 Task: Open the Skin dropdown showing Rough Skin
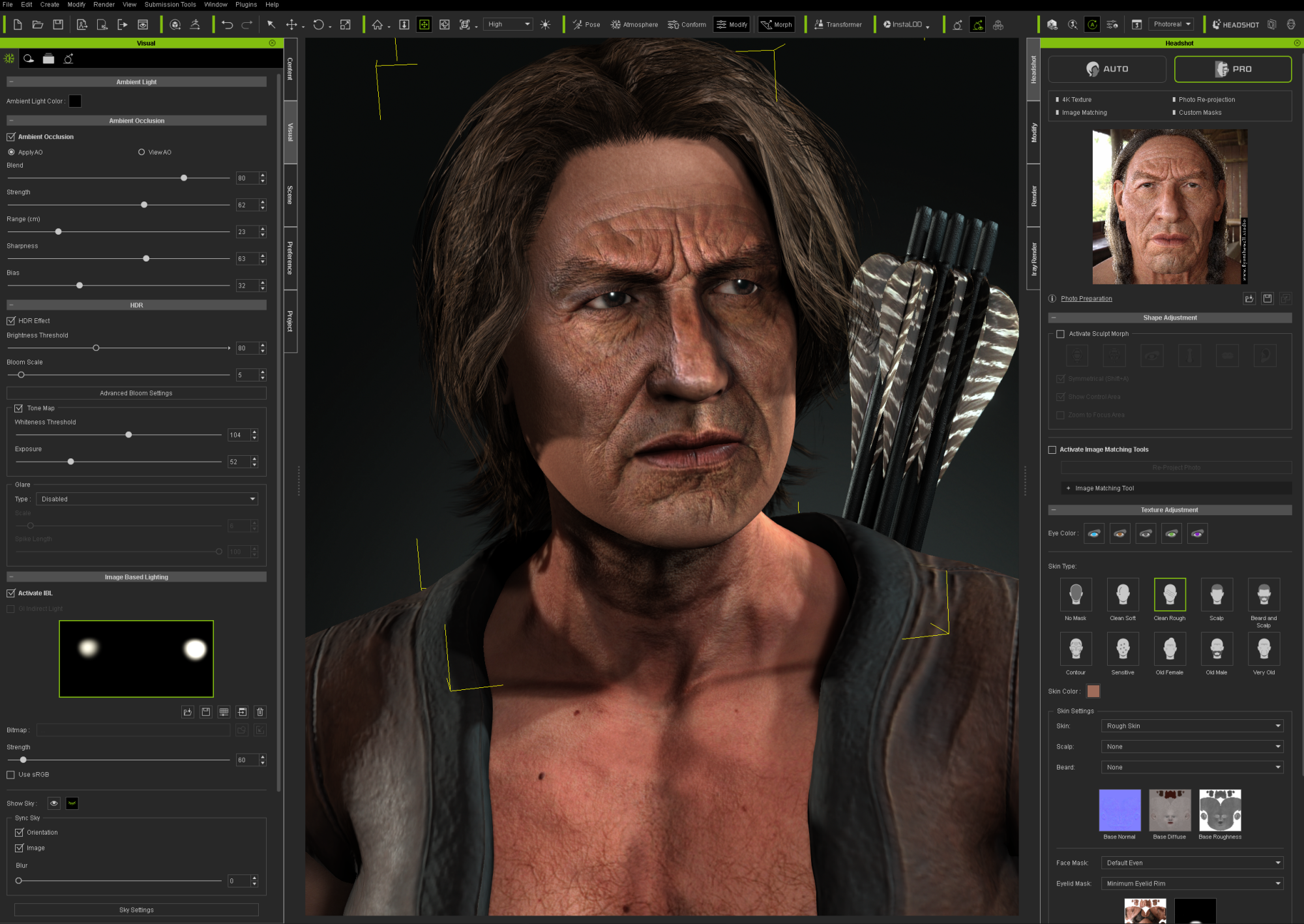click(x=1193, y=726)
